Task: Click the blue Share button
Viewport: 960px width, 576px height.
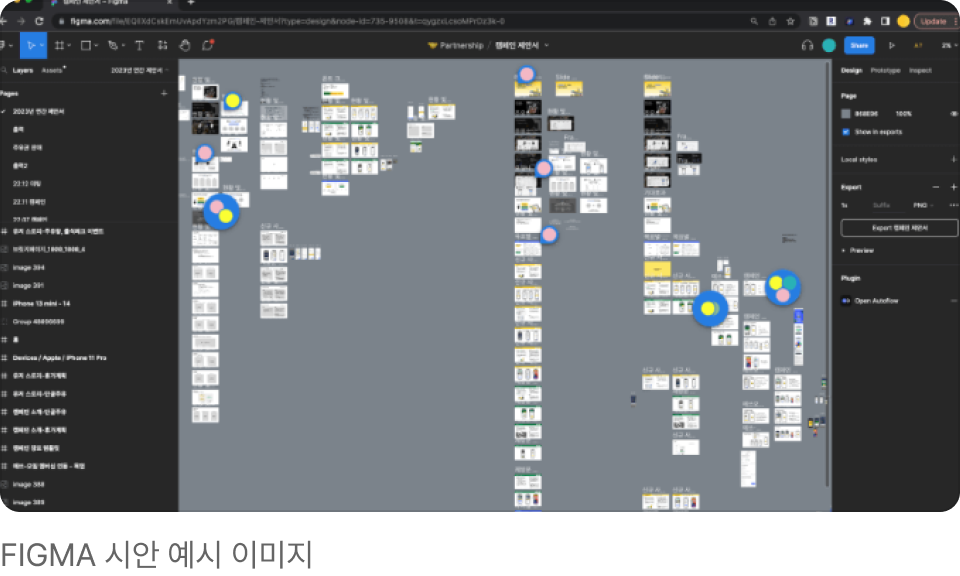Action: click(858, 45)
